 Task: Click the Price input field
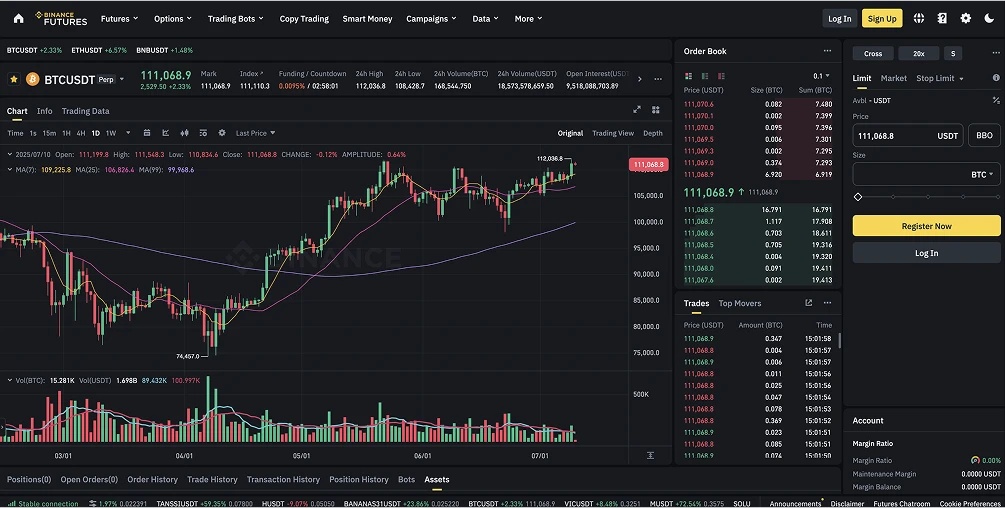coord(908,135)
